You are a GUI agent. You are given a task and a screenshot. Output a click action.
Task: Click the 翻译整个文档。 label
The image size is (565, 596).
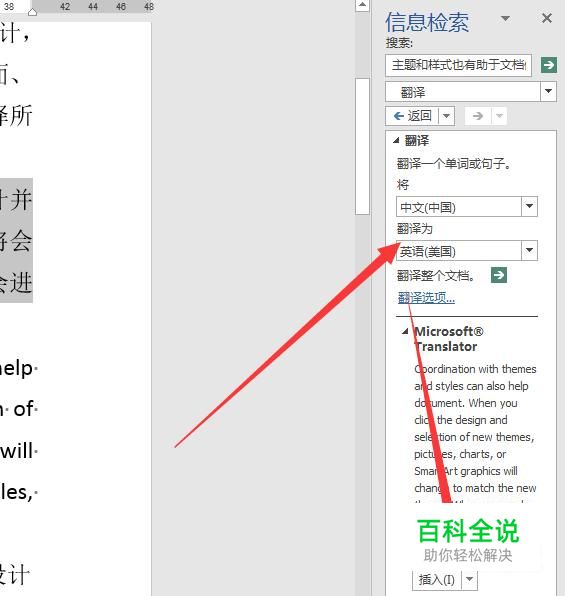(436, 275)
